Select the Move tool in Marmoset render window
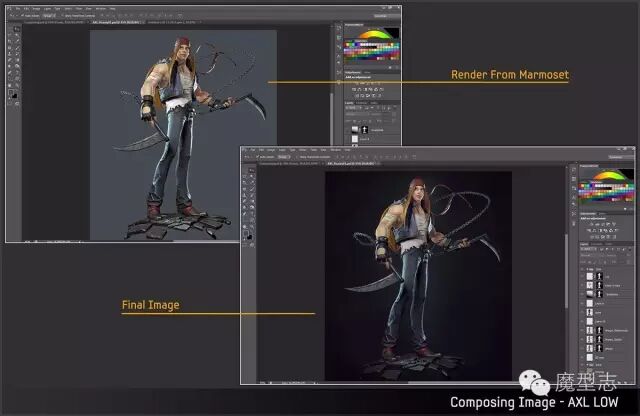This screenshot has width=640, height=416. click(x=17, y=29)
